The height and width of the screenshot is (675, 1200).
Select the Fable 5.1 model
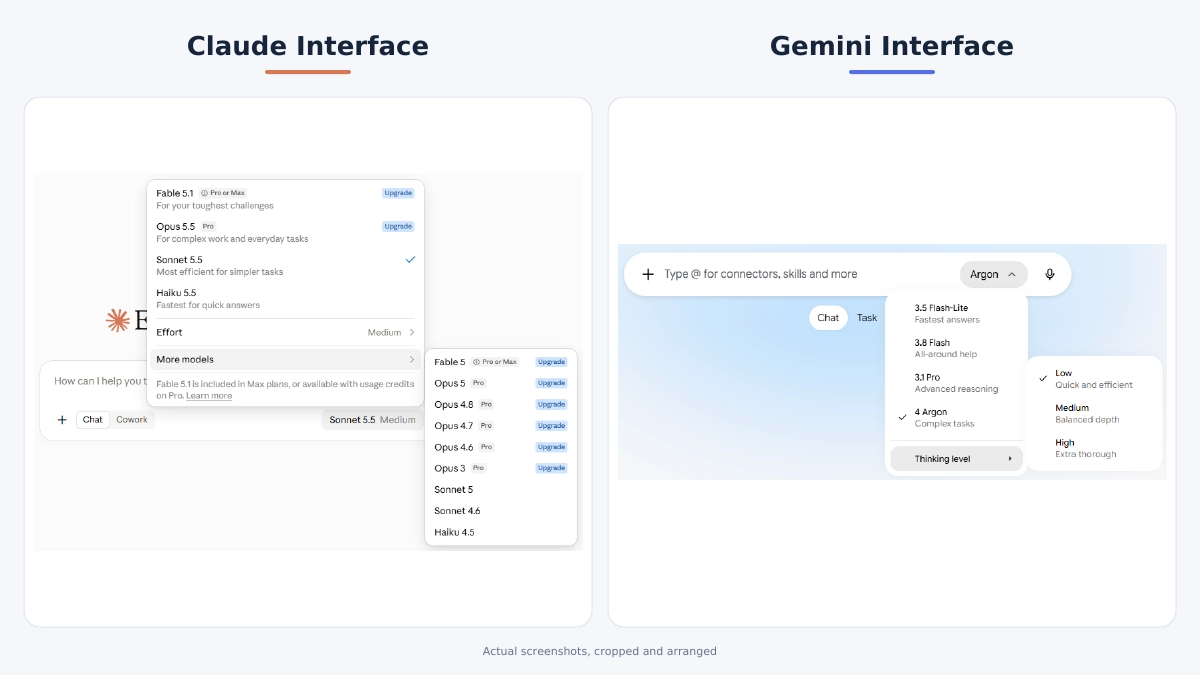[x=285, y=199]
